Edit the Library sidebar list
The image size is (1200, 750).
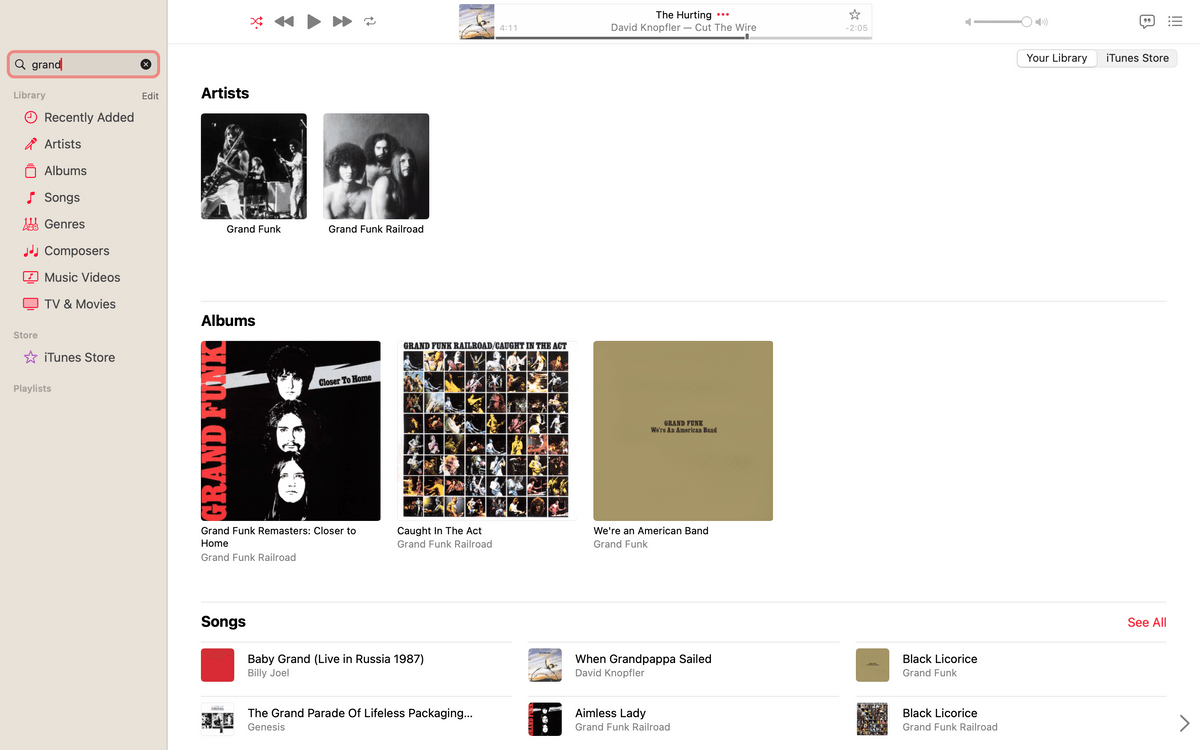(150, 96)
